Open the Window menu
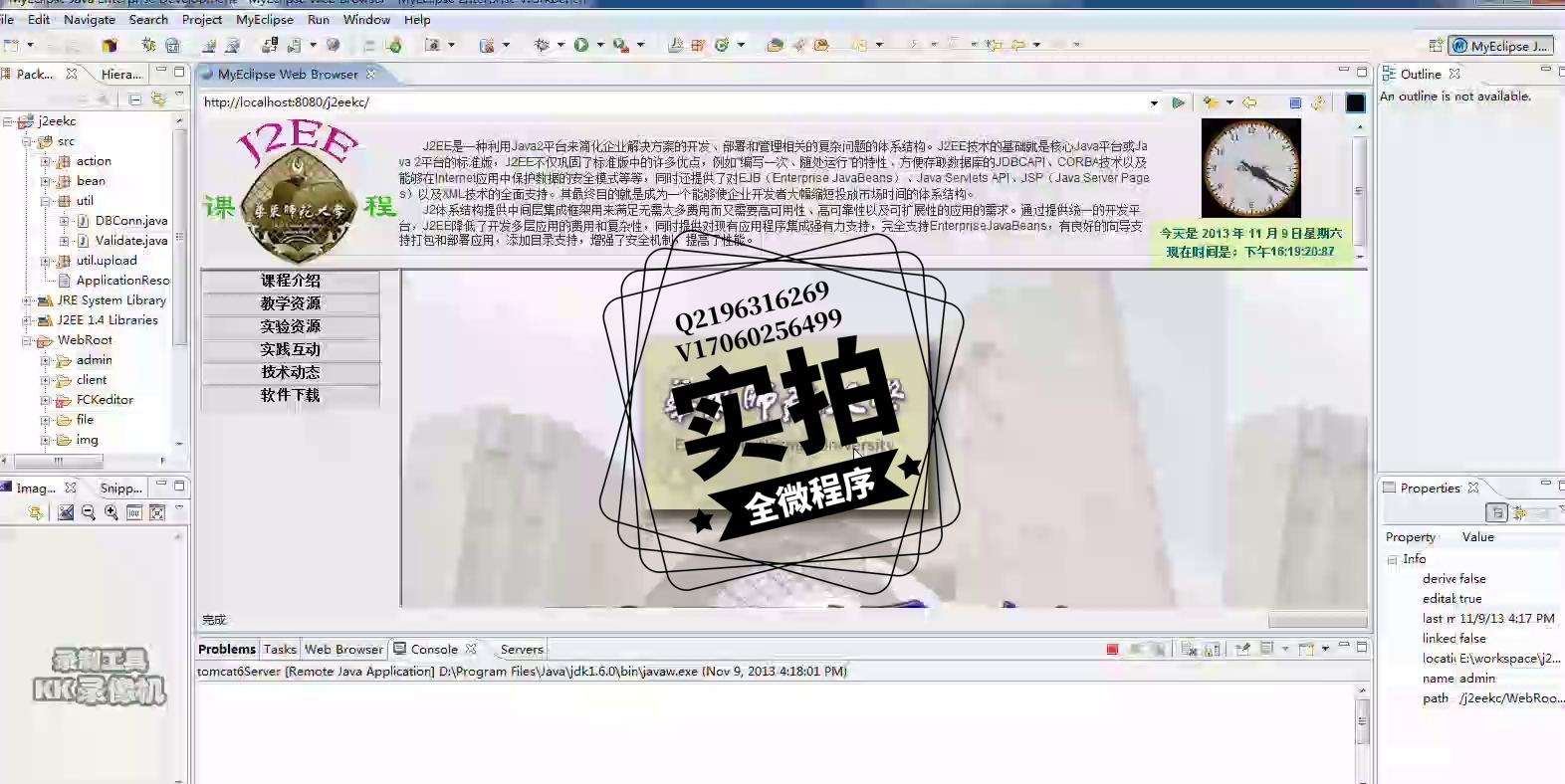Image resolution: width=1565 pixels, height=784 pixels. tap(366, 20)
